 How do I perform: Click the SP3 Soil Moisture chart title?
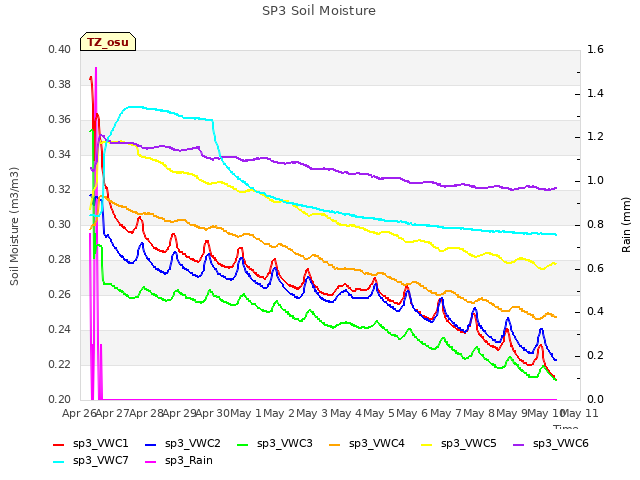pyautogui.click(x=319, y=11)
